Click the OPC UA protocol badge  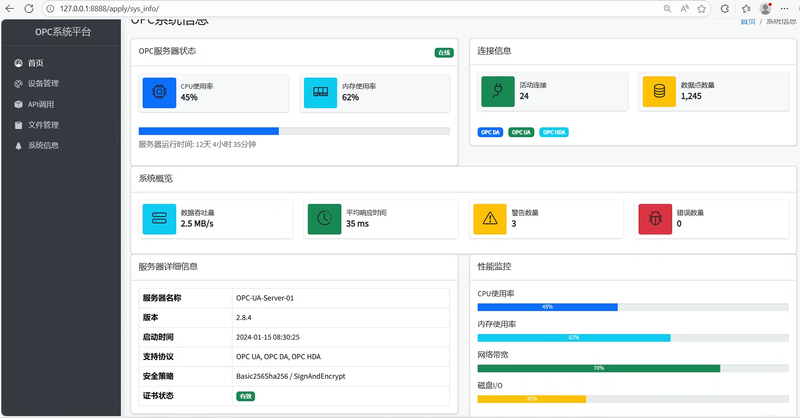(x=521, y=132)
